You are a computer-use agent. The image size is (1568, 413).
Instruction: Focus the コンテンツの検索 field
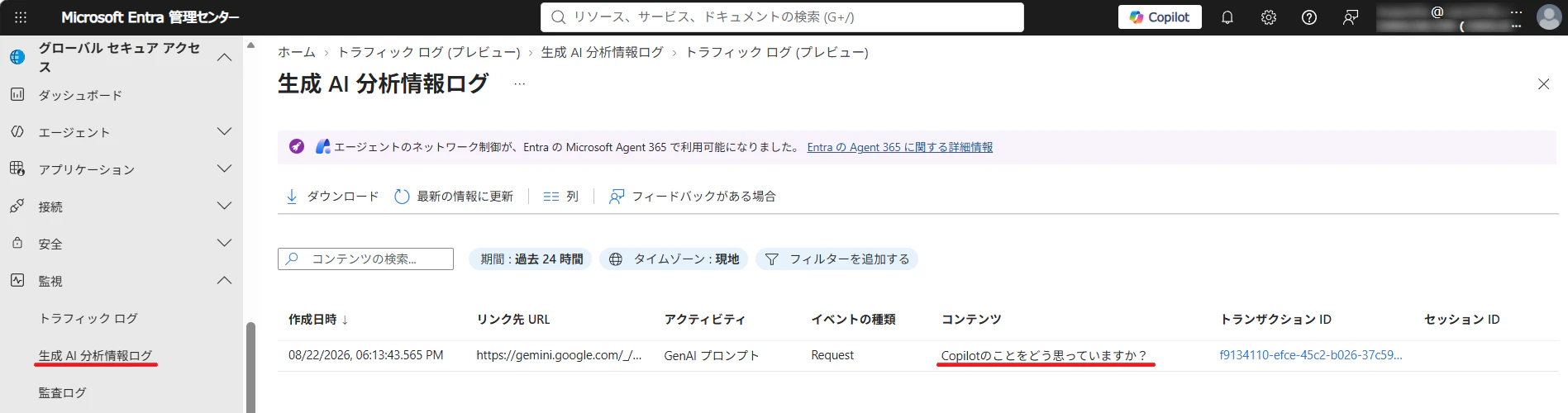click(x=365, y=259)
